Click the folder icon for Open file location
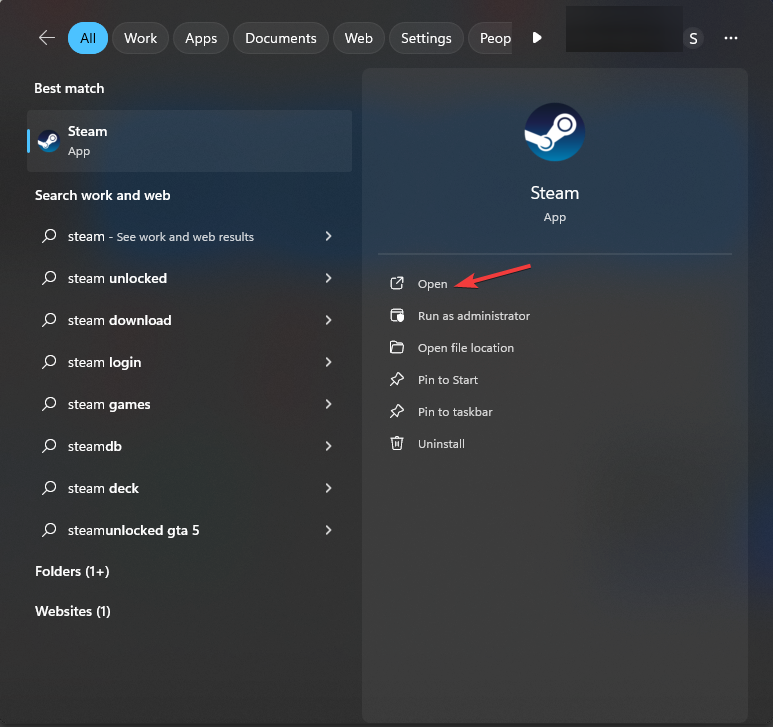 point(397,347)
